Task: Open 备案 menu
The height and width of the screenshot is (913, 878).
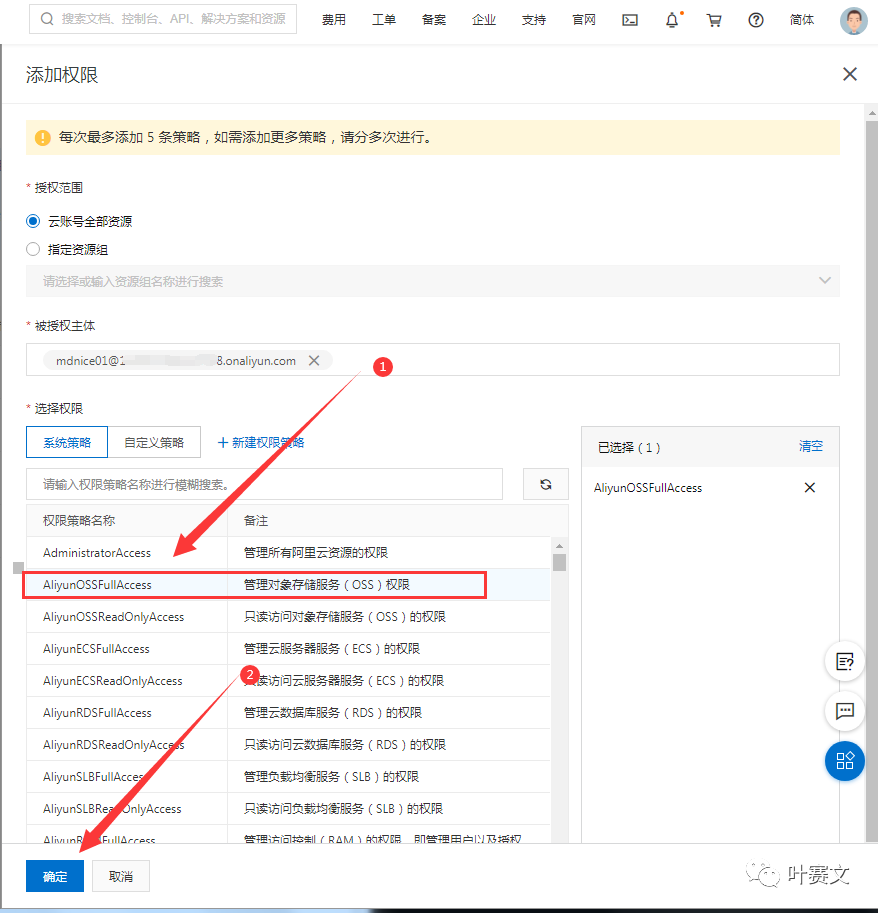Action: [434, 20]
